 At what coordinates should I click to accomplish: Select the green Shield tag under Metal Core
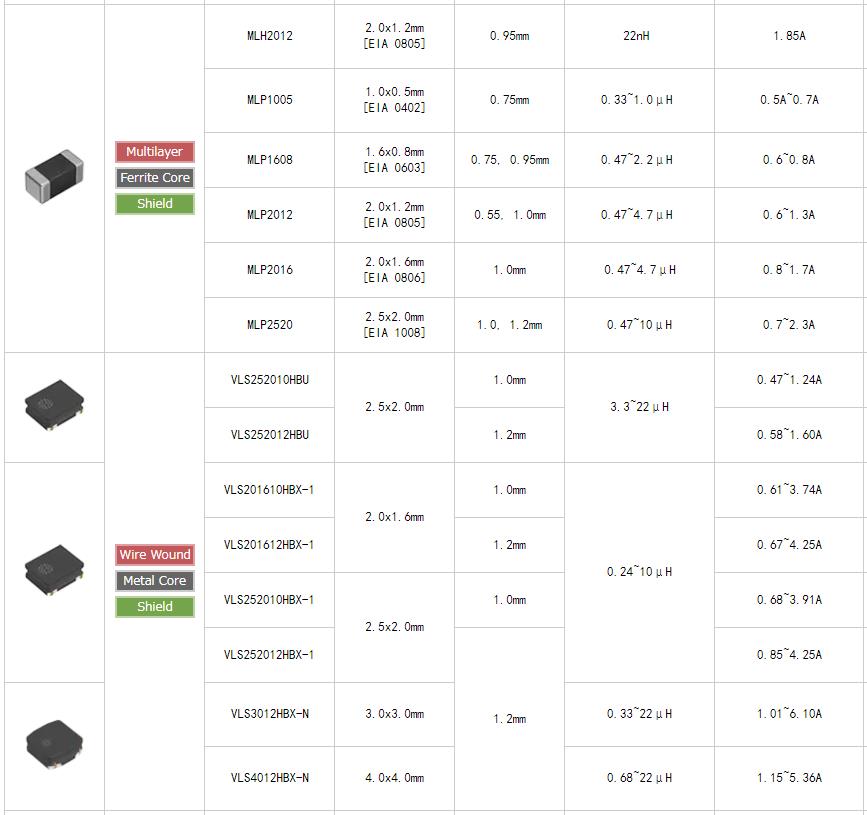point(155,607)
